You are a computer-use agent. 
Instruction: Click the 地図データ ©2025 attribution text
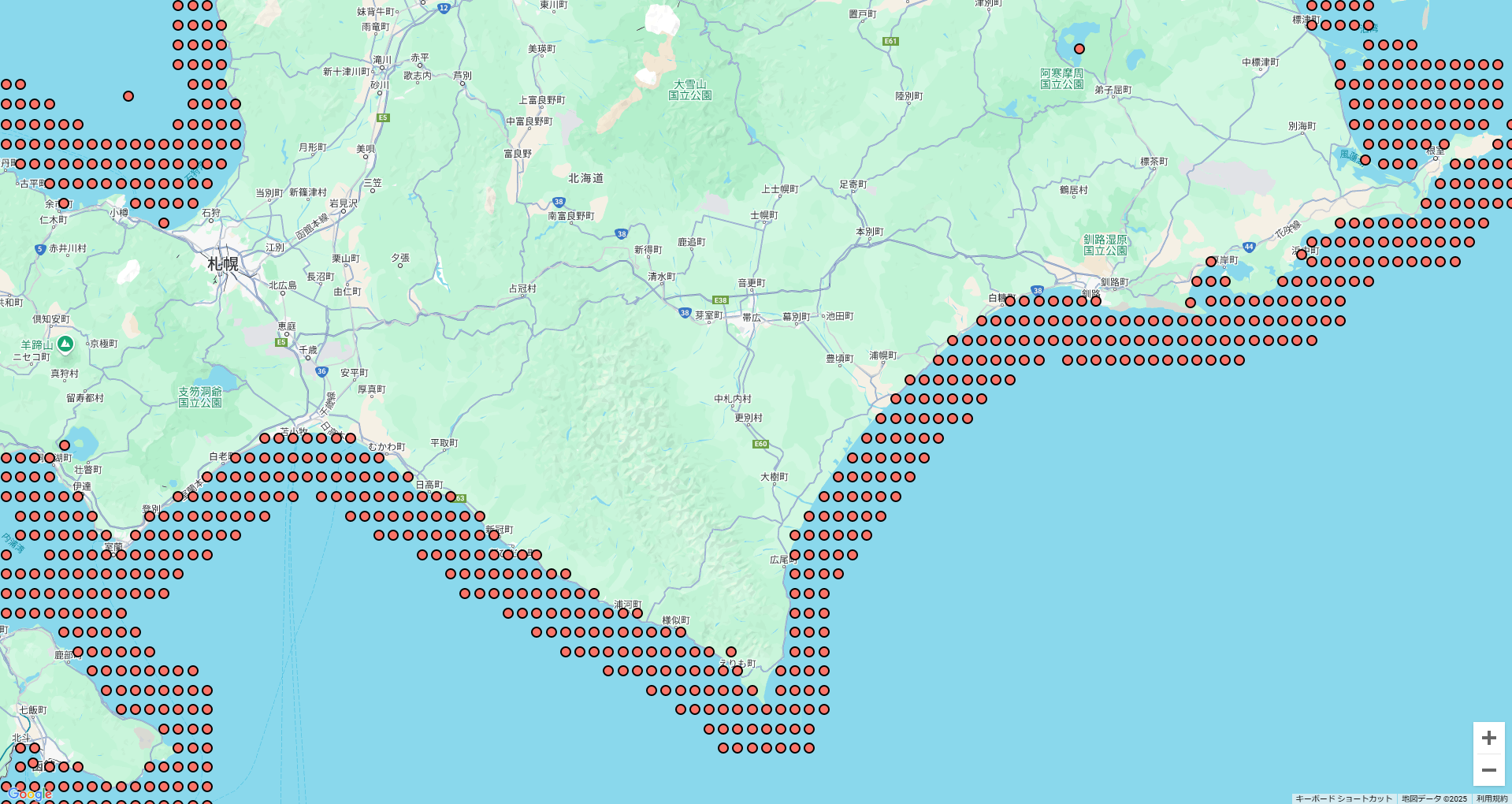1434,798
